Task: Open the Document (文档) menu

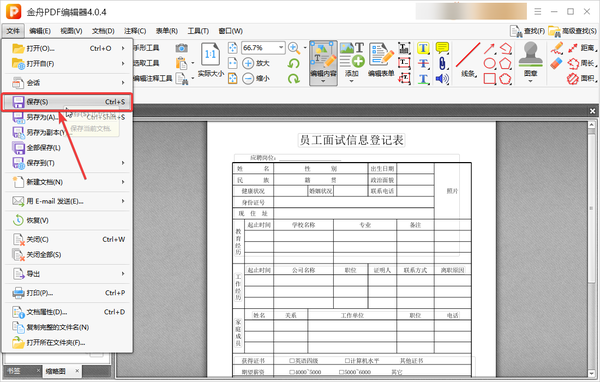Action: coord(103,31)
